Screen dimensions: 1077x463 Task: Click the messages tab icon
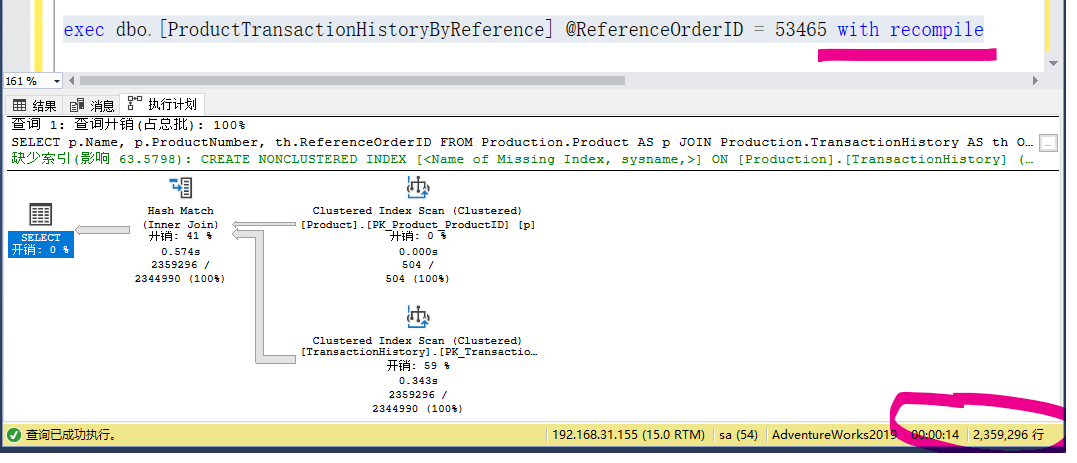pos(77,105)
